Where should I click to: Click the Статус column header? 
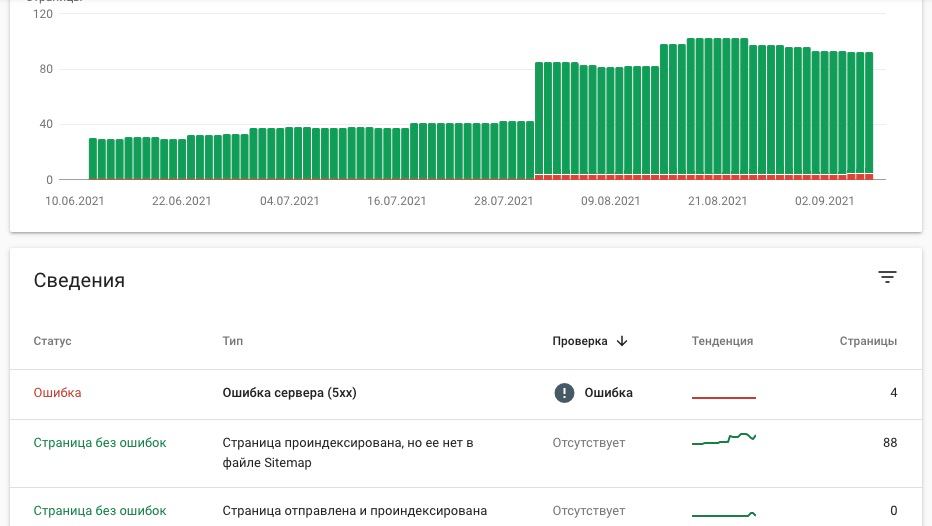(52, 341)
